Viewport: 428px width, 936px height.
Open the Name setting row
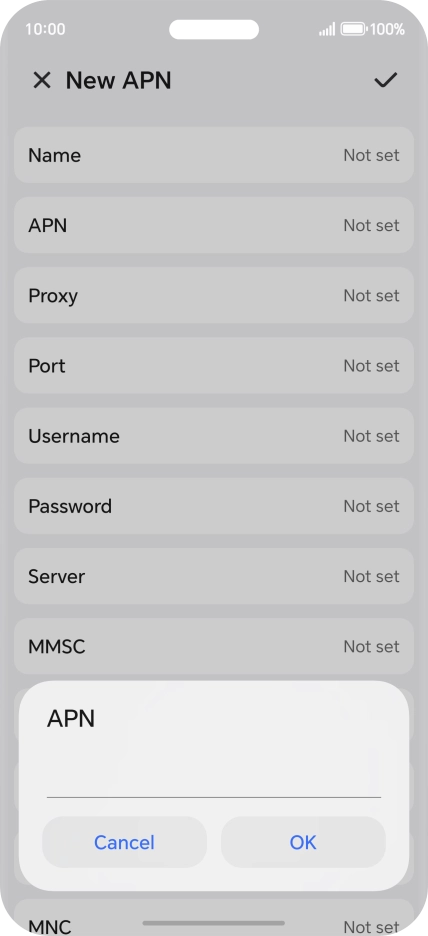point(214,155)
